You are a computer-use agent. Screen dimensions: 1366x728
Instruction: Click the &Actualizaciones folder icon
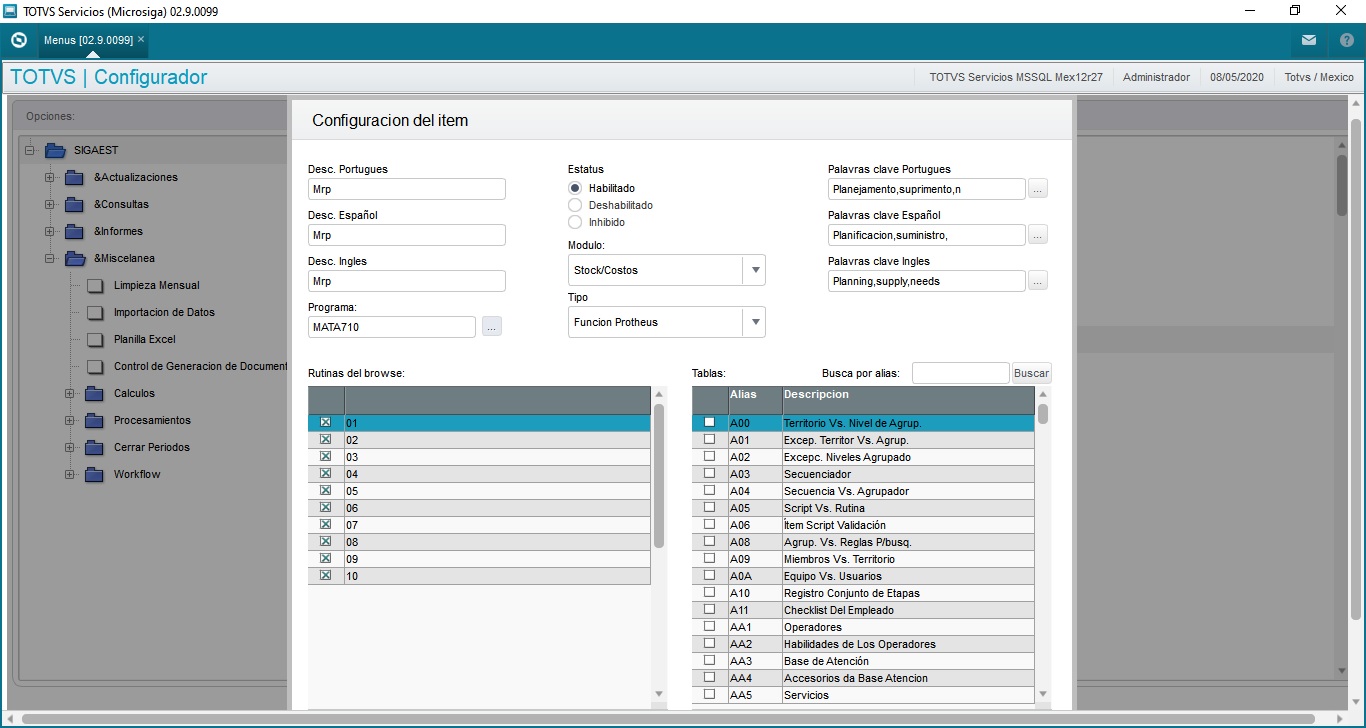75,177
